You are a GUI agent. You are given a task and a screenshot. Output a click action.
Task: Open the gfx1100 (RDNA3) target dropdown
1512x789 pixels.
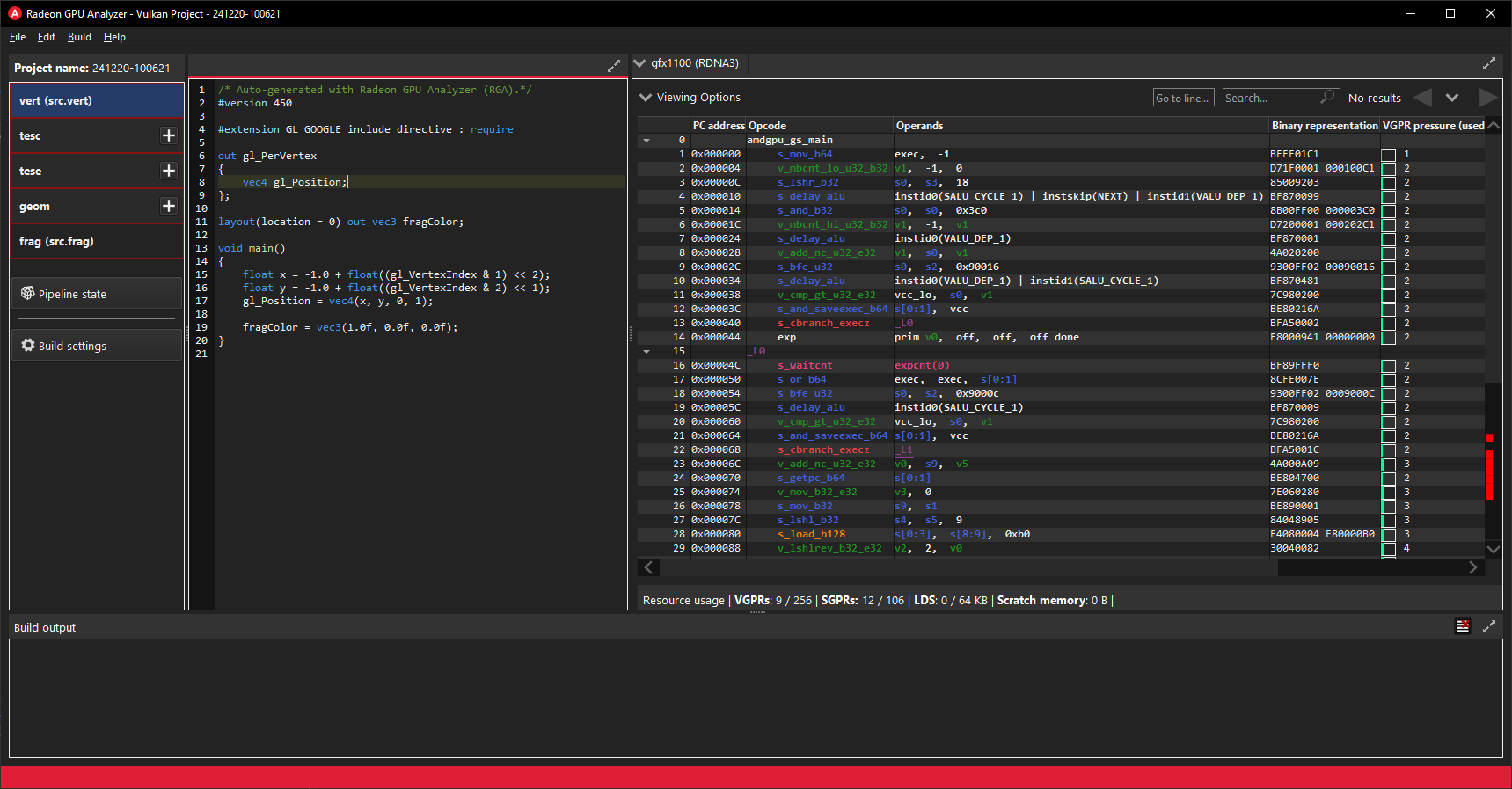coord(640,63)
